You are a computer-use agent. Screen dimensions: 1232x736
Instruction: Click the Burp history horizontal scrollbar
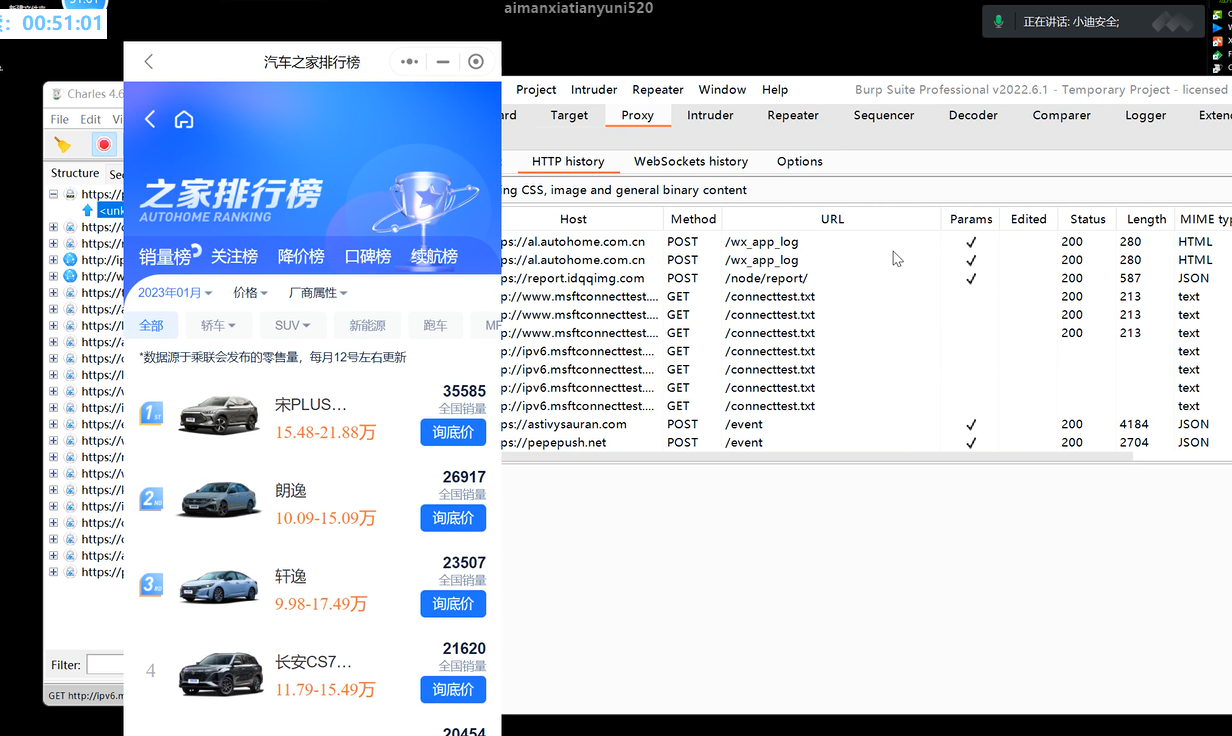pyautogui.click(x=817, y=456)
